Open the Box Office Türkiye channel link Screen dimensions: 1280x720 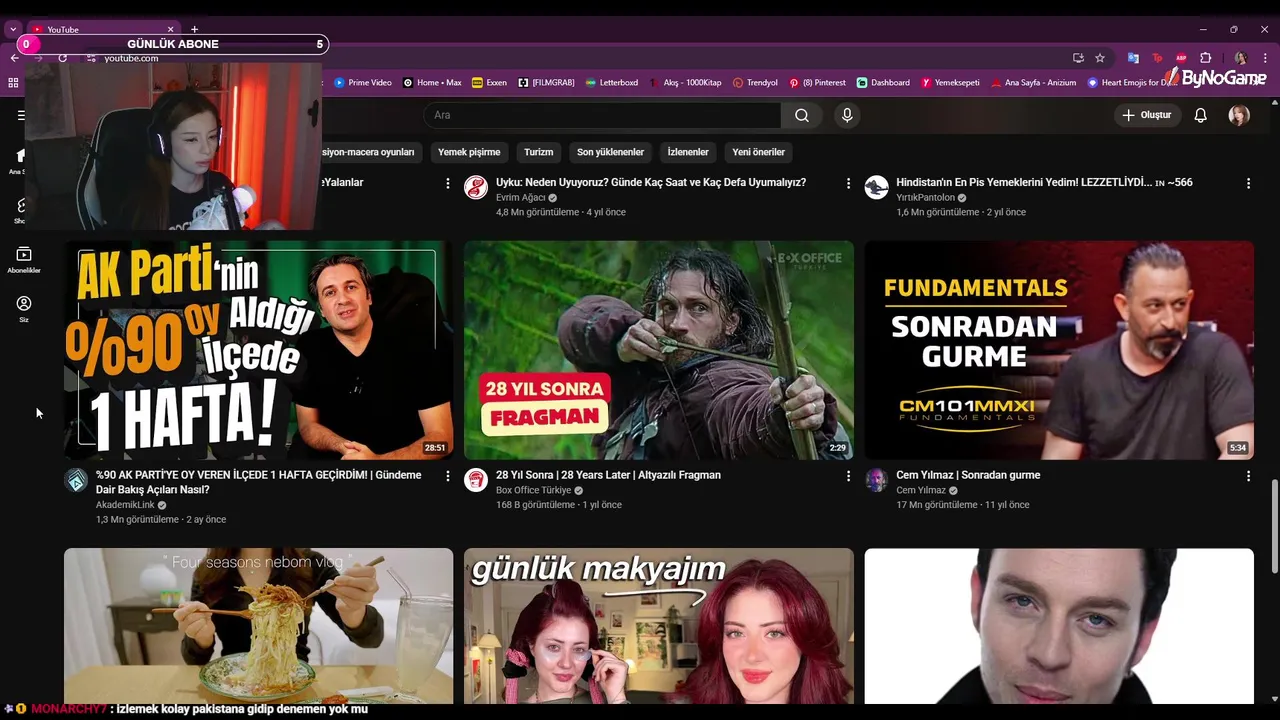click(x=533, y=491)
